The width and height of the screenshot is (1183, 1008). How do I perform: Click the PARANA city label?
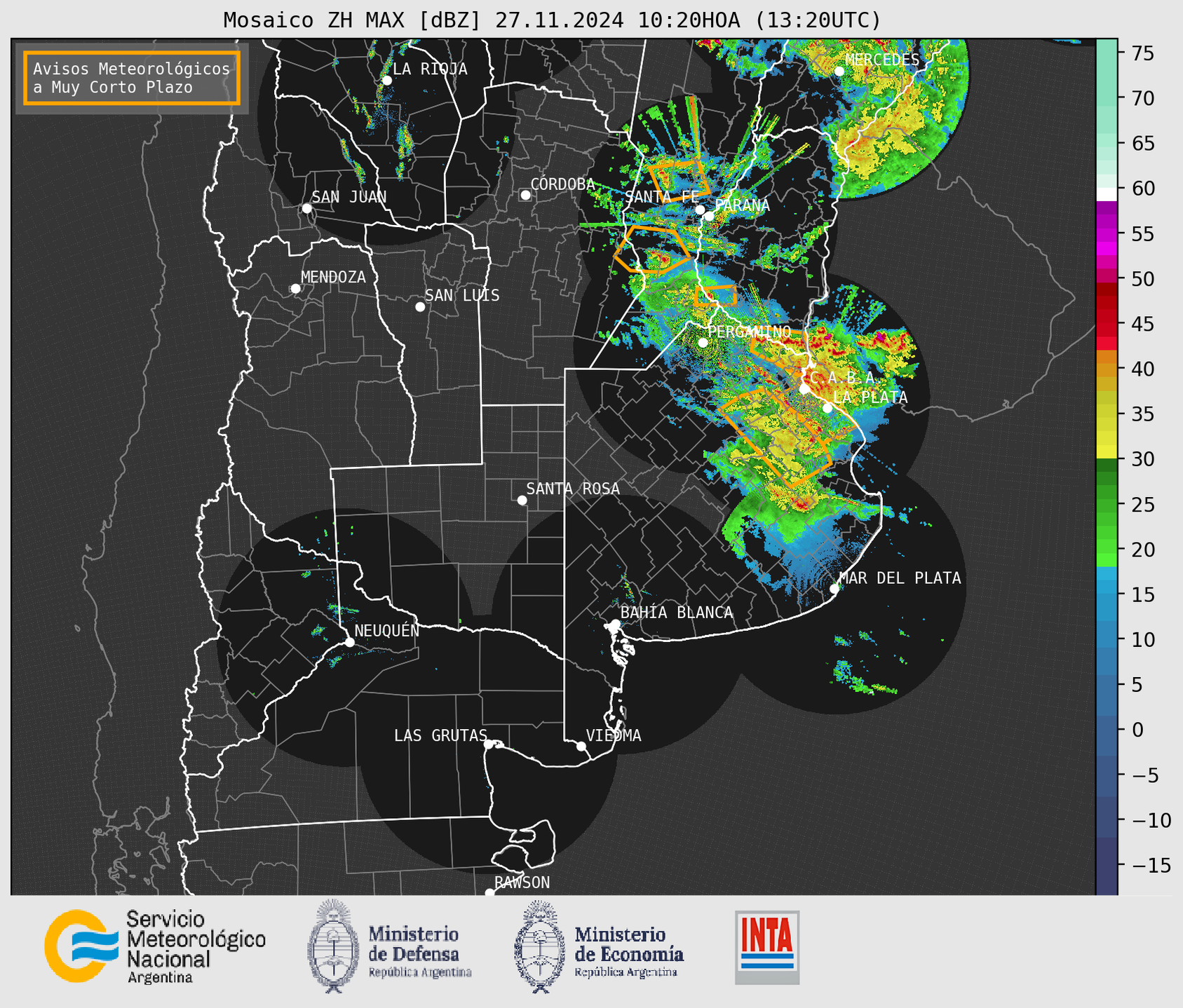click(x=742, y=205)
